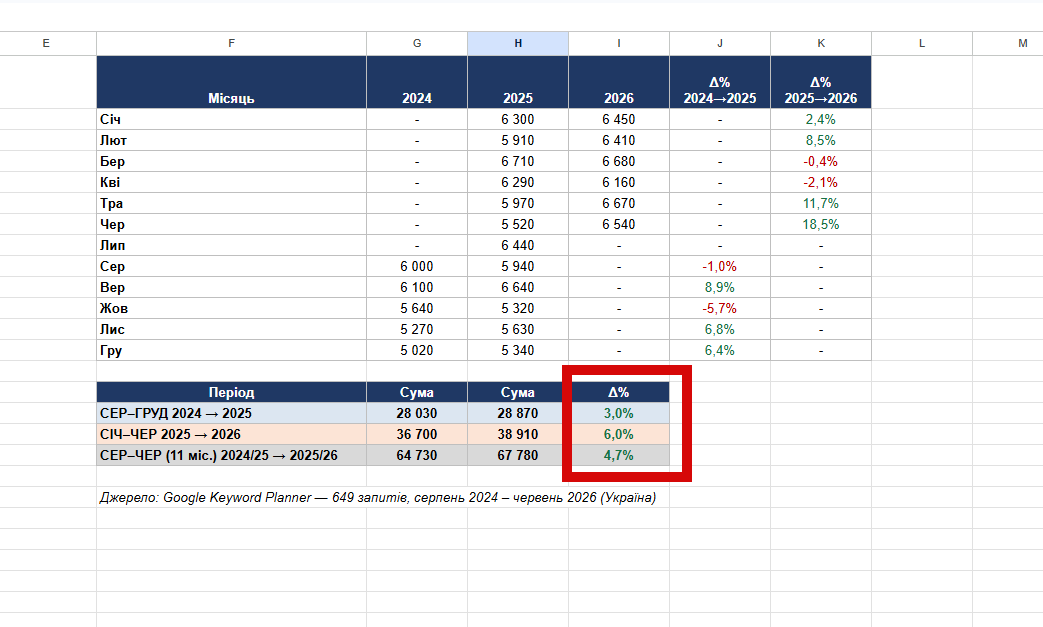Click the 6,0% summary delta cell
The width and height of the screenshot is (1043, 627).
619,434
